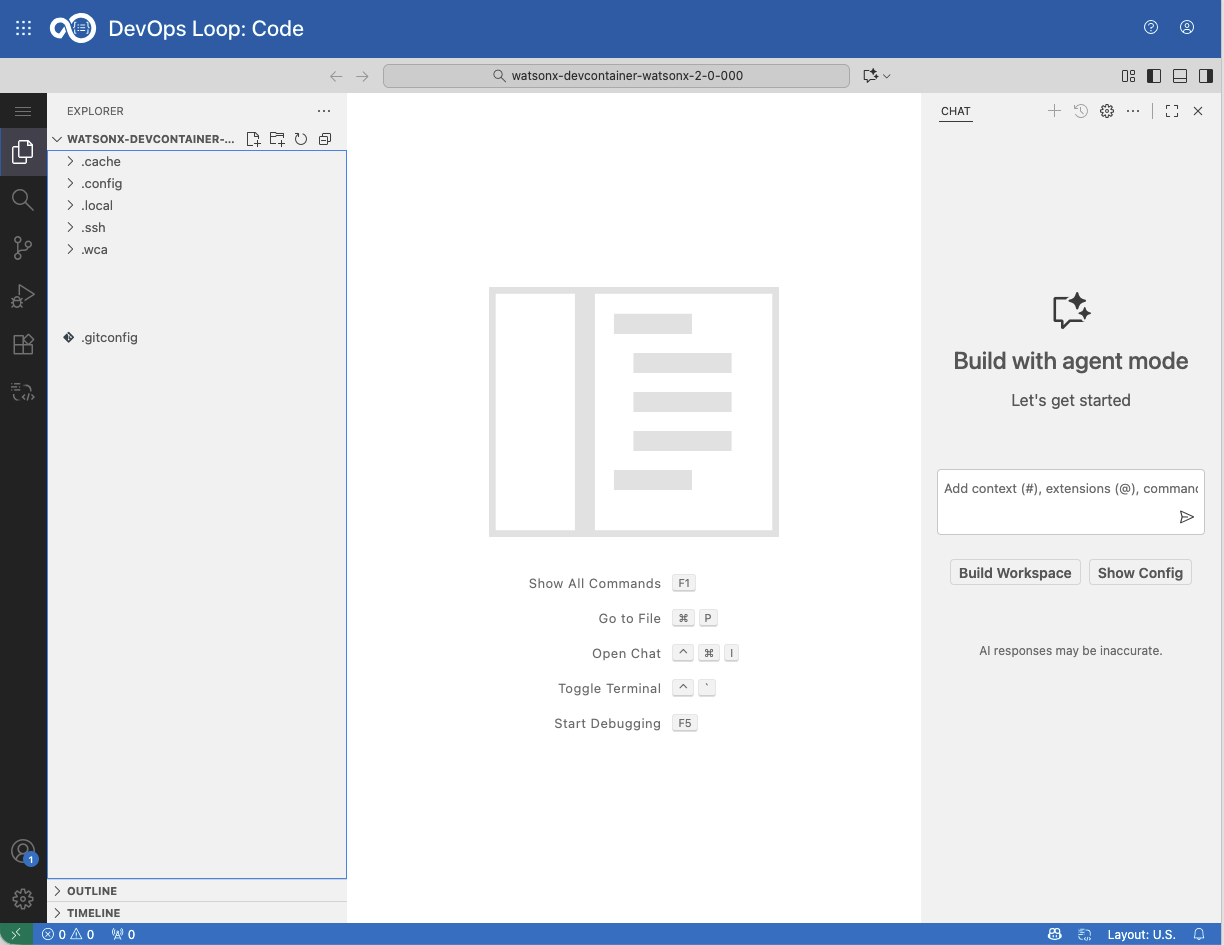The width and height of the screenshot is (1224, 945).
Task: Collapse the WATSONX-DEVCONTAINER workspace folder
Action: click(x=56, y=138)
